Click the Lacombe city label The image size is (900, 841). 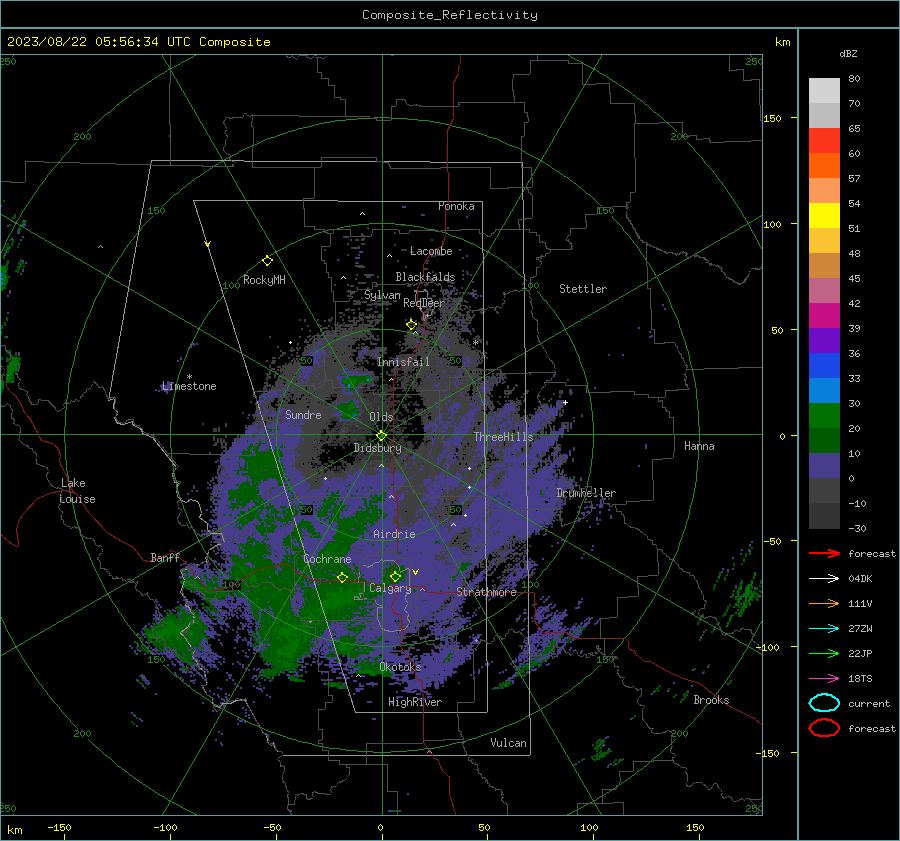click(431, 251)
